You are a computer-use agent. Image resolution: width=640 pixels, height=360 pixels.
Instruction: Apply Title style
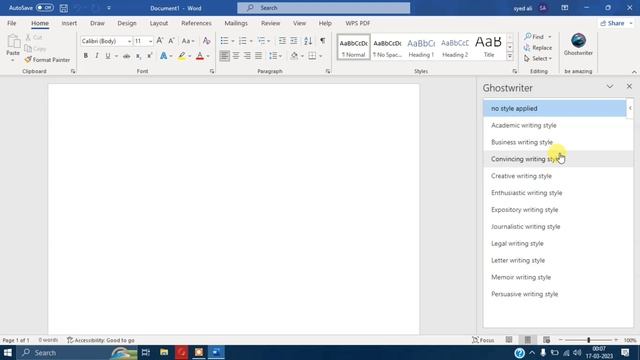click(x=489, y=47)
